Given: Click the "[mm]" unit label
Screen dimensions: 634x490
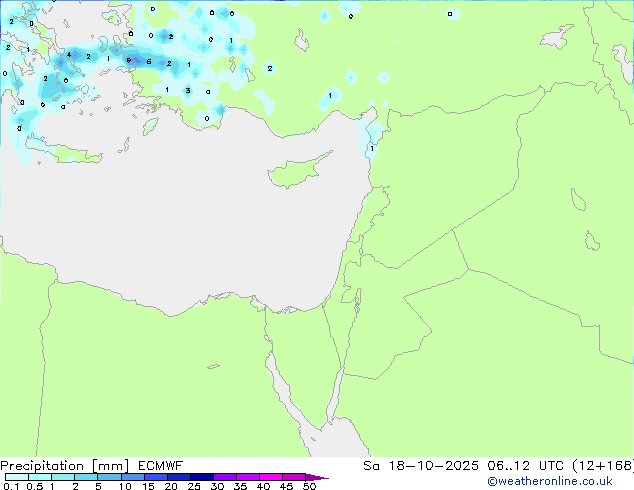Looking at the screenshot, I should tap(110, 466).
